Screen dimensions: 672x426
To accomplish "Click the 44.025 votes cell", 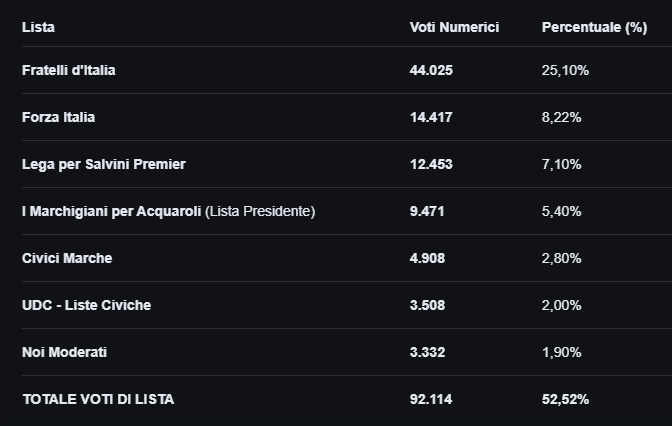I will [x=431, y=70].
